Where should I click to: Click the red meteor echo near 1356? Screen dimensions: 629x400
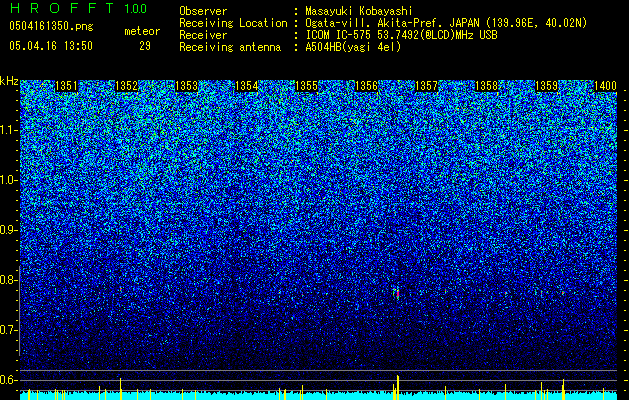pos(398,293)
